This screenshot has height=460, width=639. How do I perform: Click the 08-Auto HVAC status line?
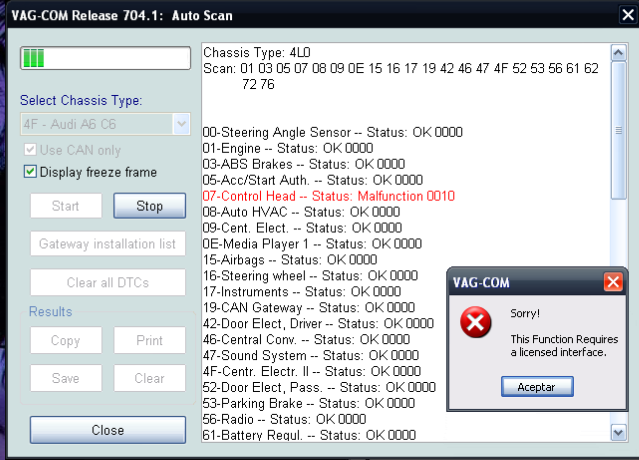[x=301, y=212]
